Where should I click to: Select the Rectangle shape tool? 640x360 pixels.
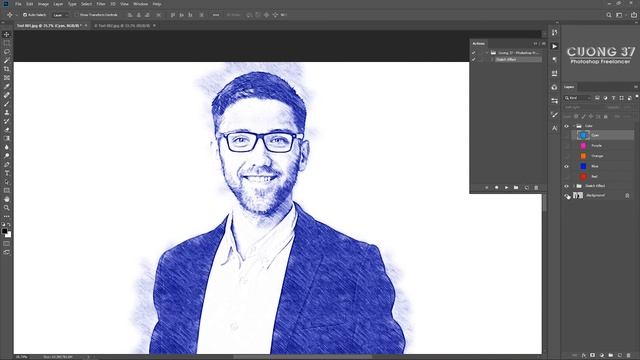(x=7, y=190)
